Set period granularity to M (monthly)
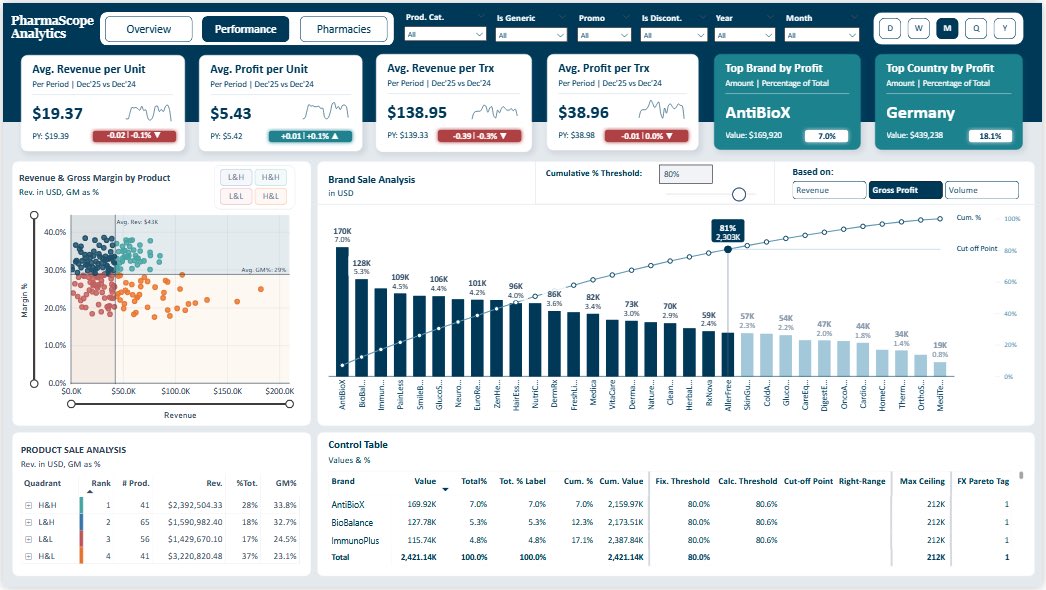 pyautogui.click(x=947, y=28)
